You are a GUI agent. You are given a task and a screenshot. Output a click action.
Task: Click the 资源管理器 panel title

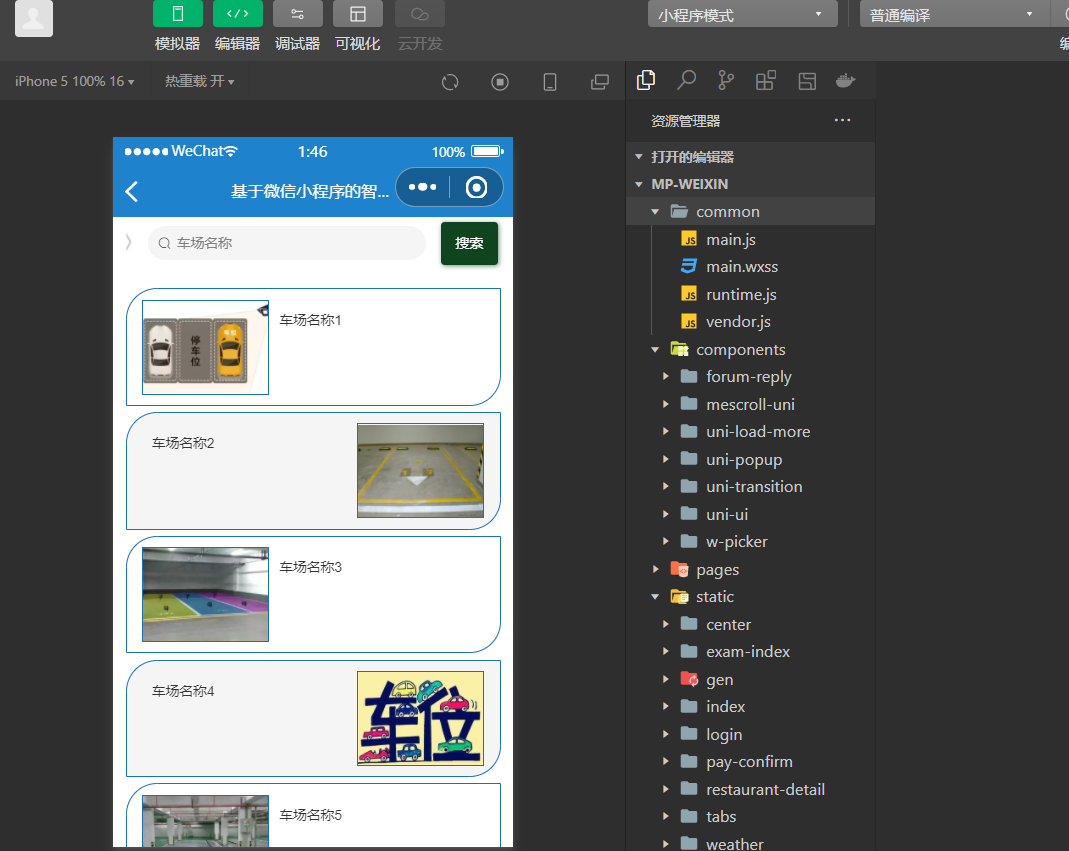pos(685,121)
